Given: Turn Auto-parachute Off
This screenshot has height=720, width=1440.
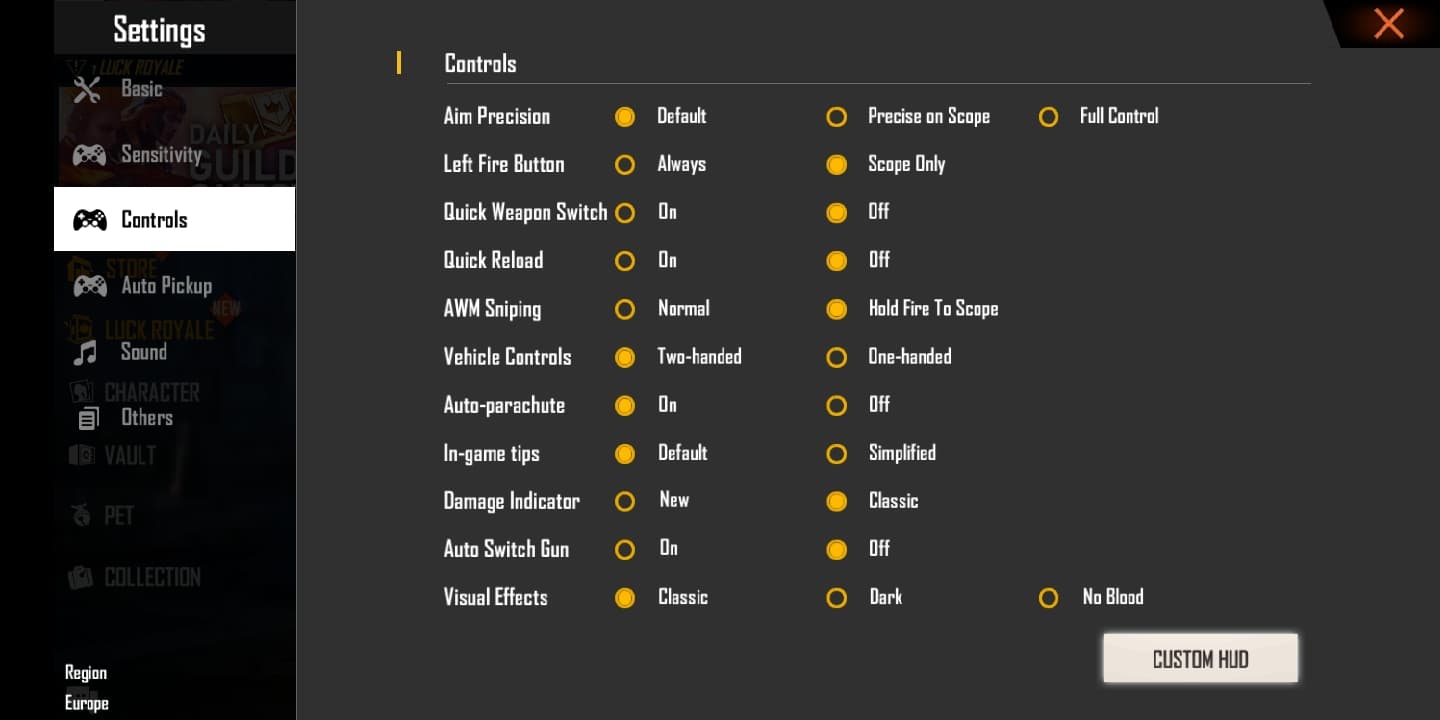Looking at the screenshot, I should pyautogui.click(x=837, y=405).
